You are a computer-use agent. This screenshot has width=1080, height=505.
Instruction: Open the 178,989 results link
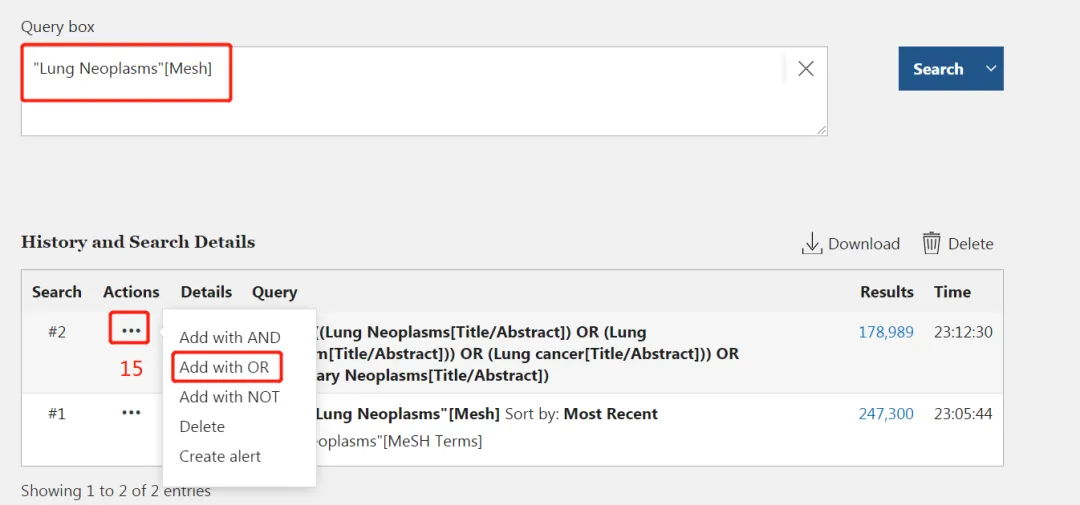[886, 333]
